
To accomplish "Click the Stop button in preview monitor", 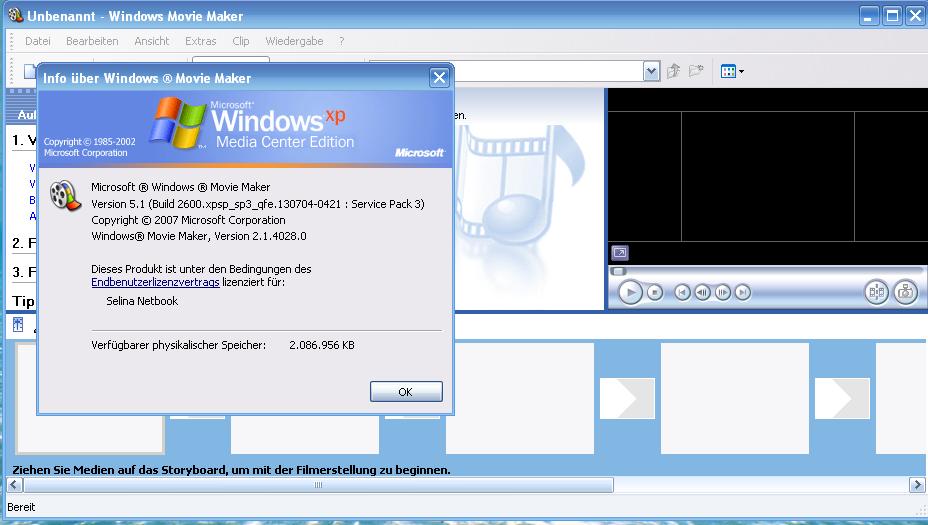I will (x=655, y=292).
